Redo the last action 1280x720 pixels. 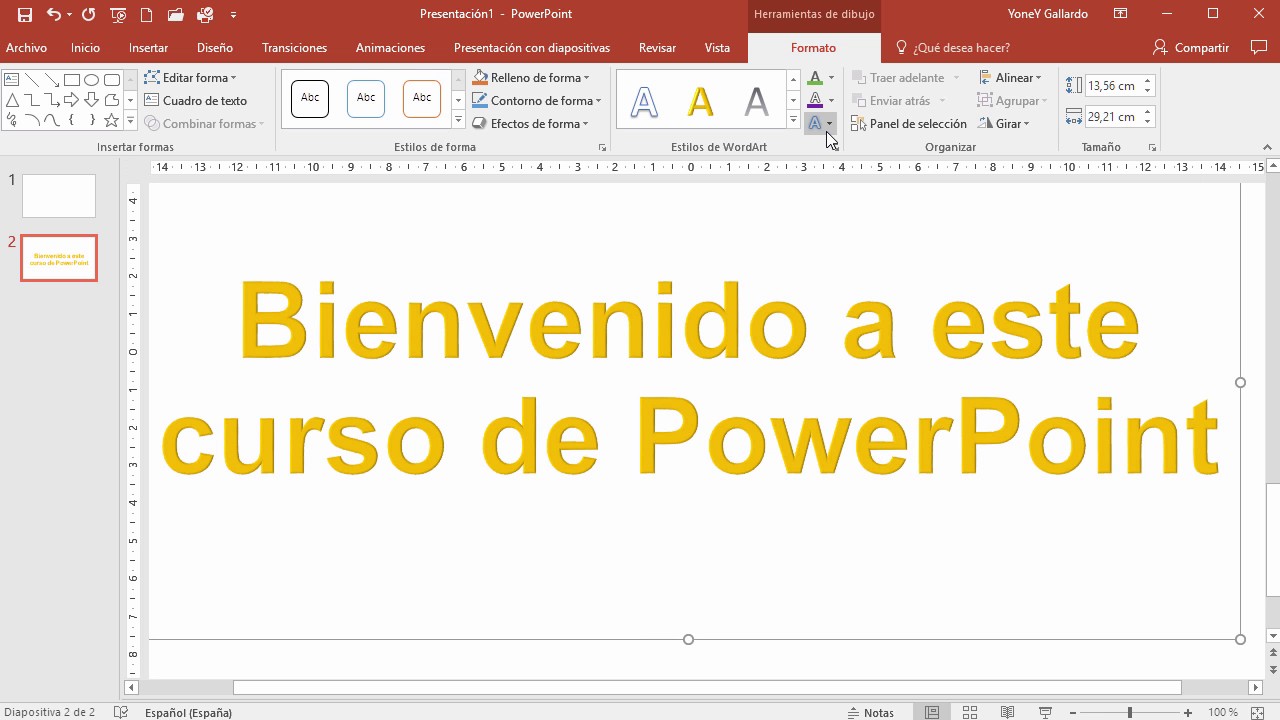(88, 15)
